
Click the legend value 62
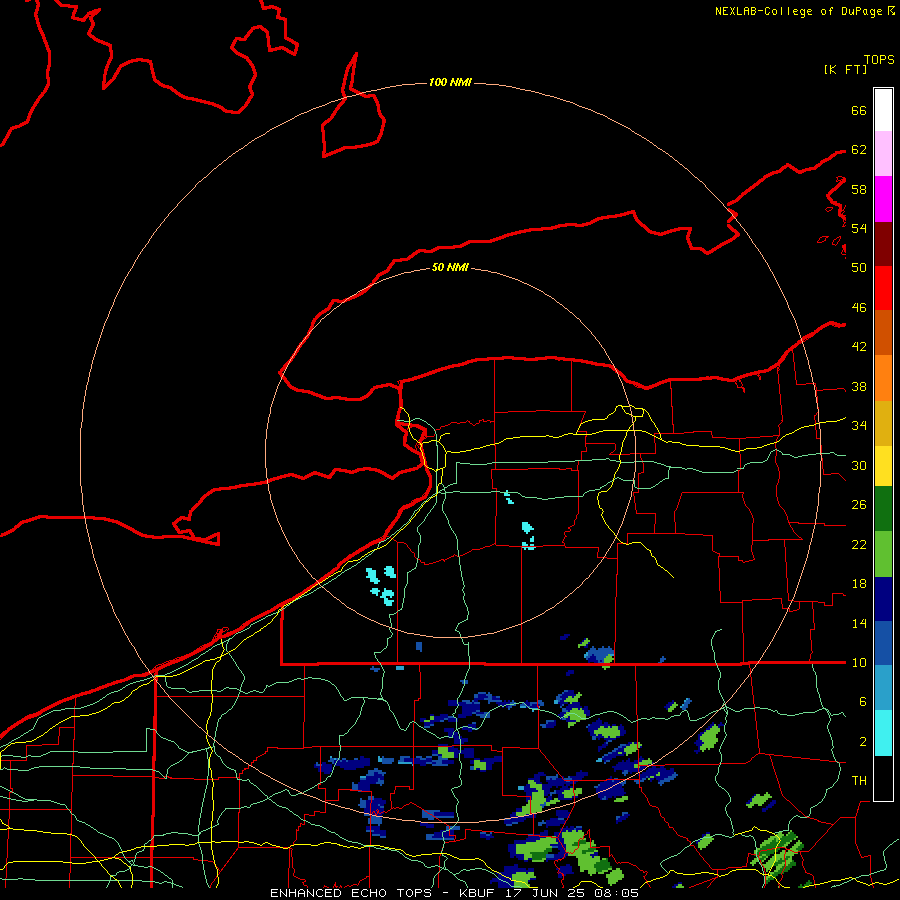coord(859,150)
